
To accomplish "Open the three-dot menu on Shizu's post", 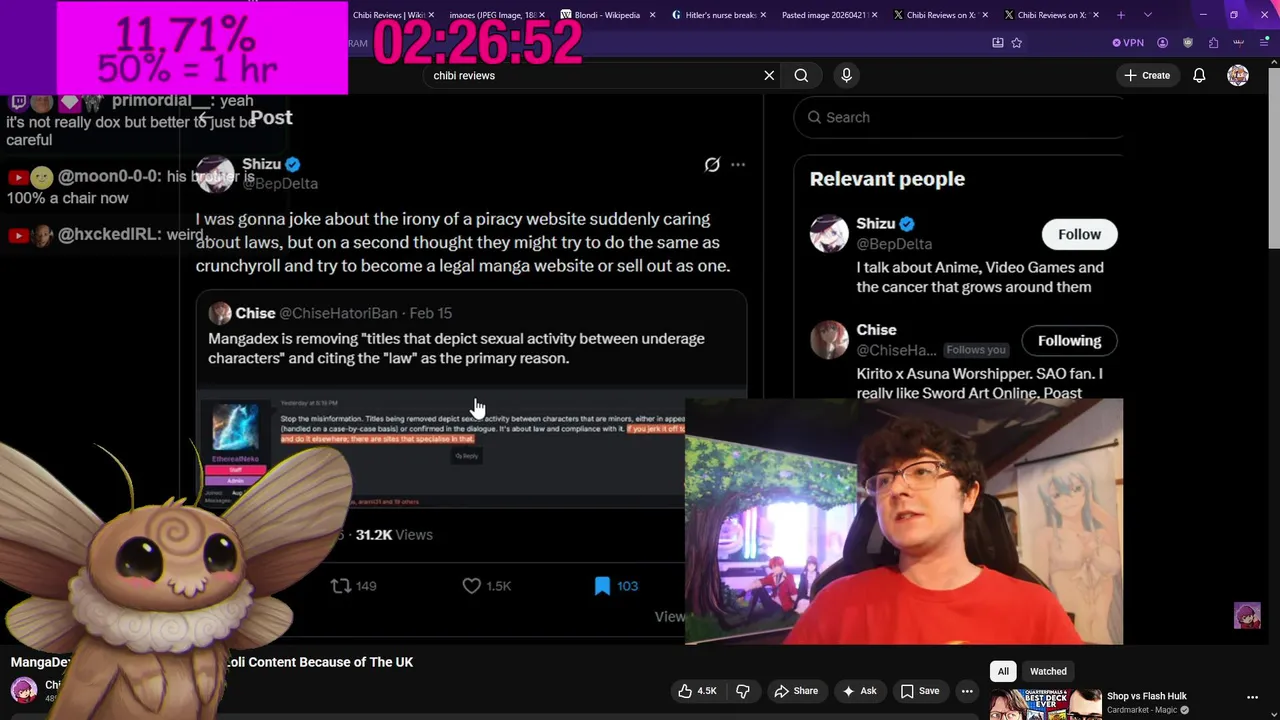I will click(738, 164).
